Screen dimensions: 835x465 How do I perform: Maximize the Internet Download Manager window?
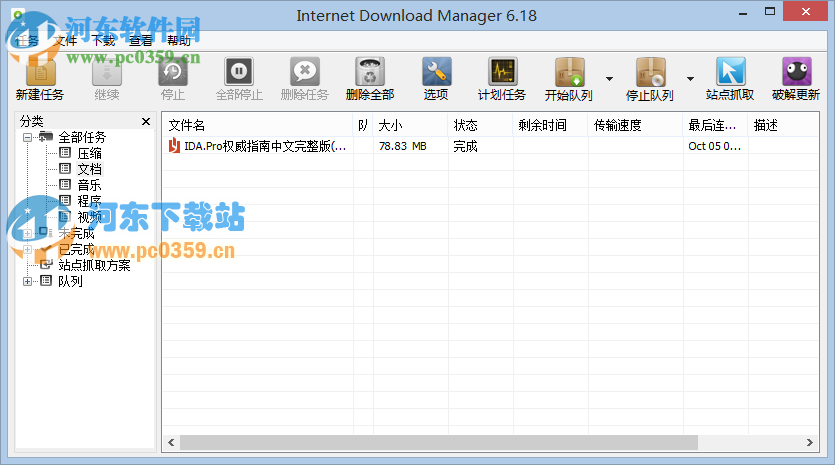tap(770, 11)
